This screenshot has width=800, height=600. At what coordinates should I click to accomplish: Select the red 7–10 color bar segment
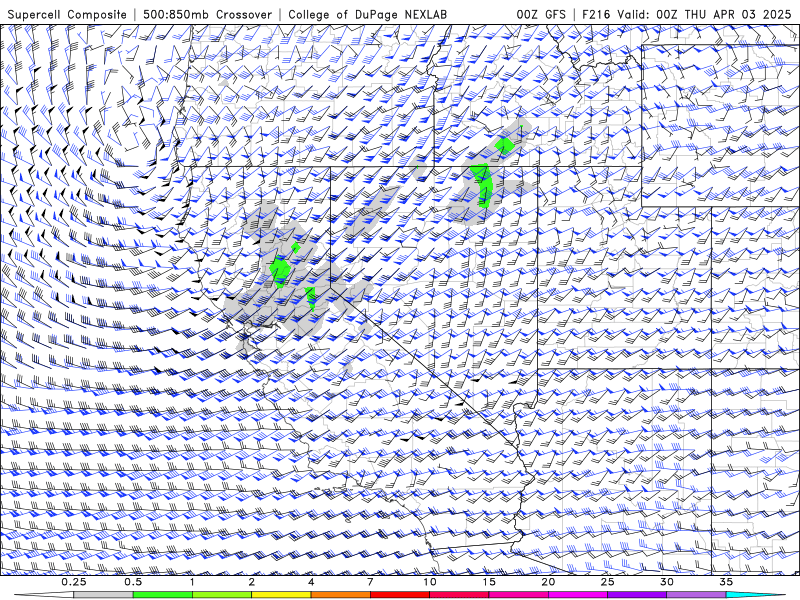click(x=399, y=595)
